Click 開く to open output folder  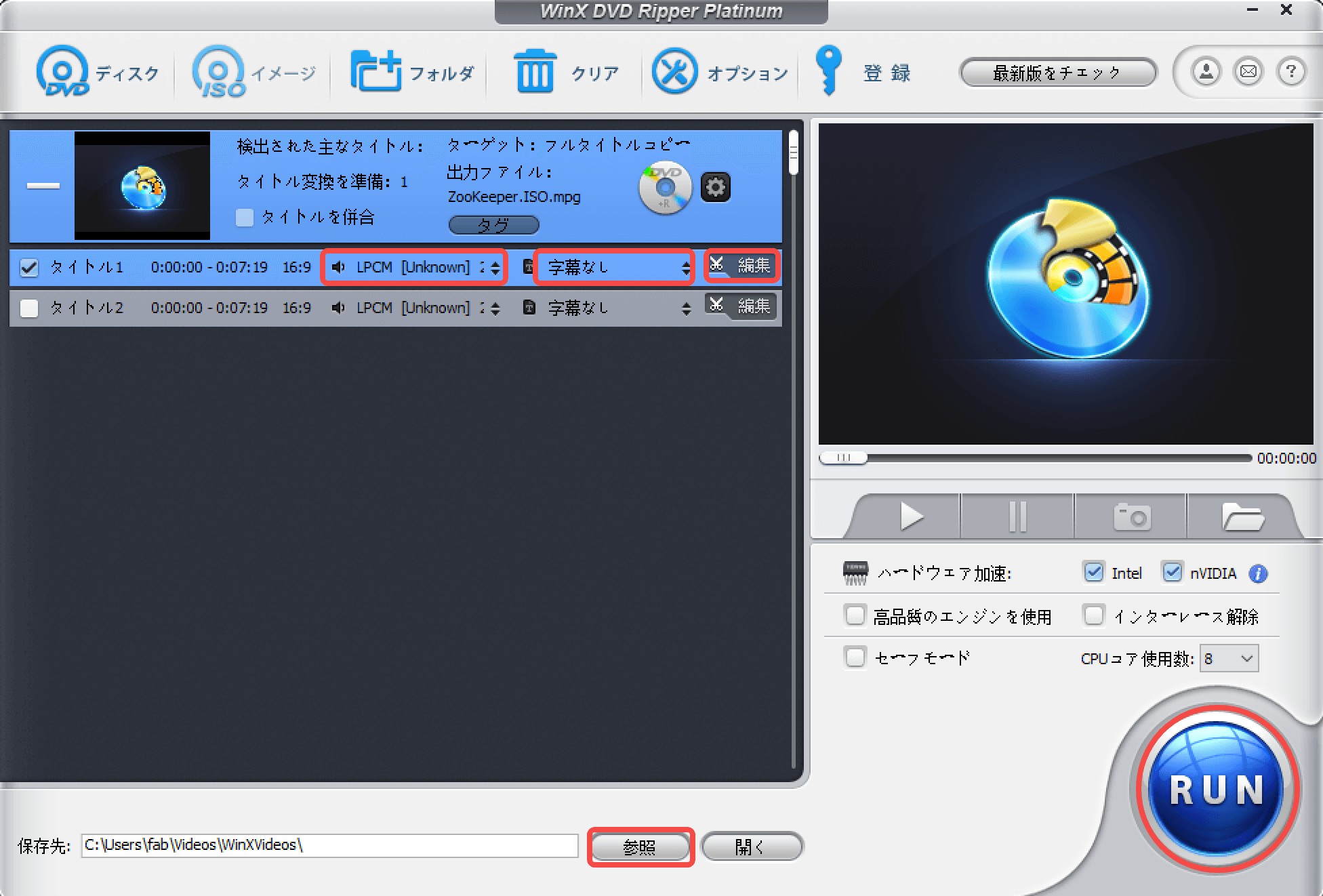pos(752,847)
